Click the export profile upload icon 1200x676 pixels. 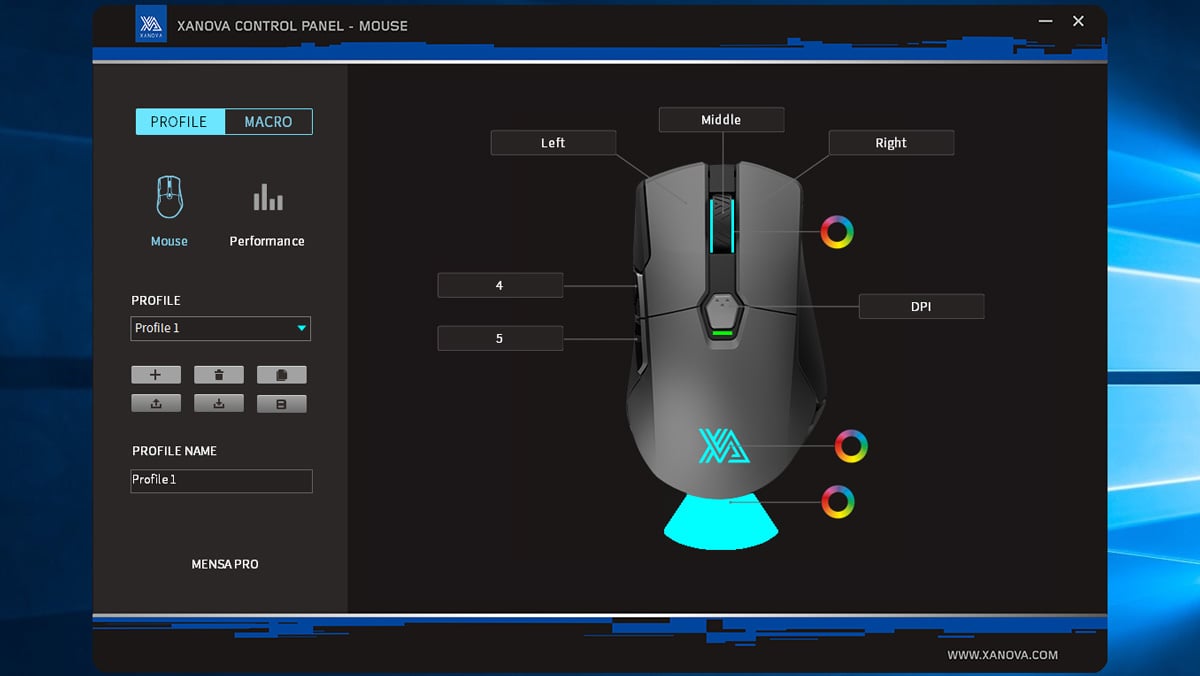click(156, 404)
